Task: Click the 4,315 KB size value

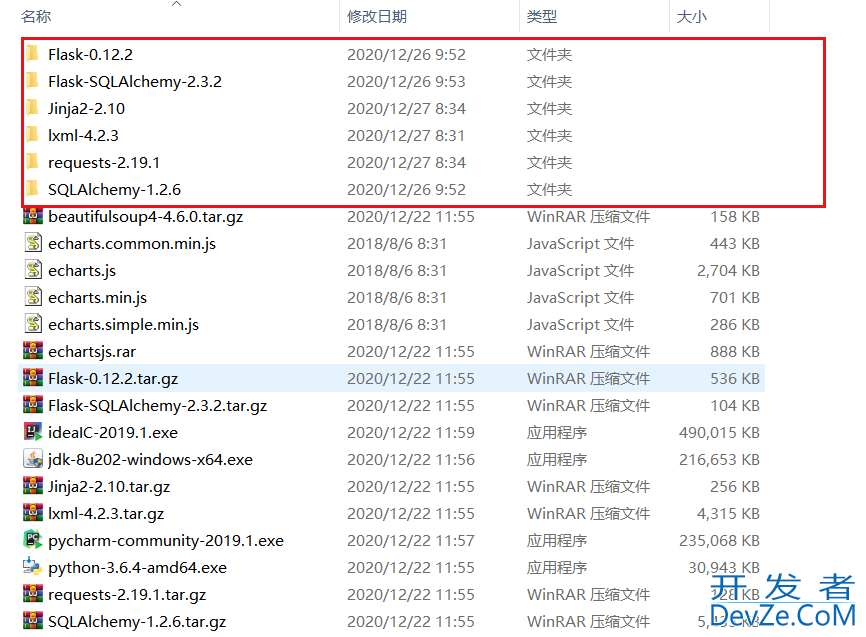Action: coord(728,513)
